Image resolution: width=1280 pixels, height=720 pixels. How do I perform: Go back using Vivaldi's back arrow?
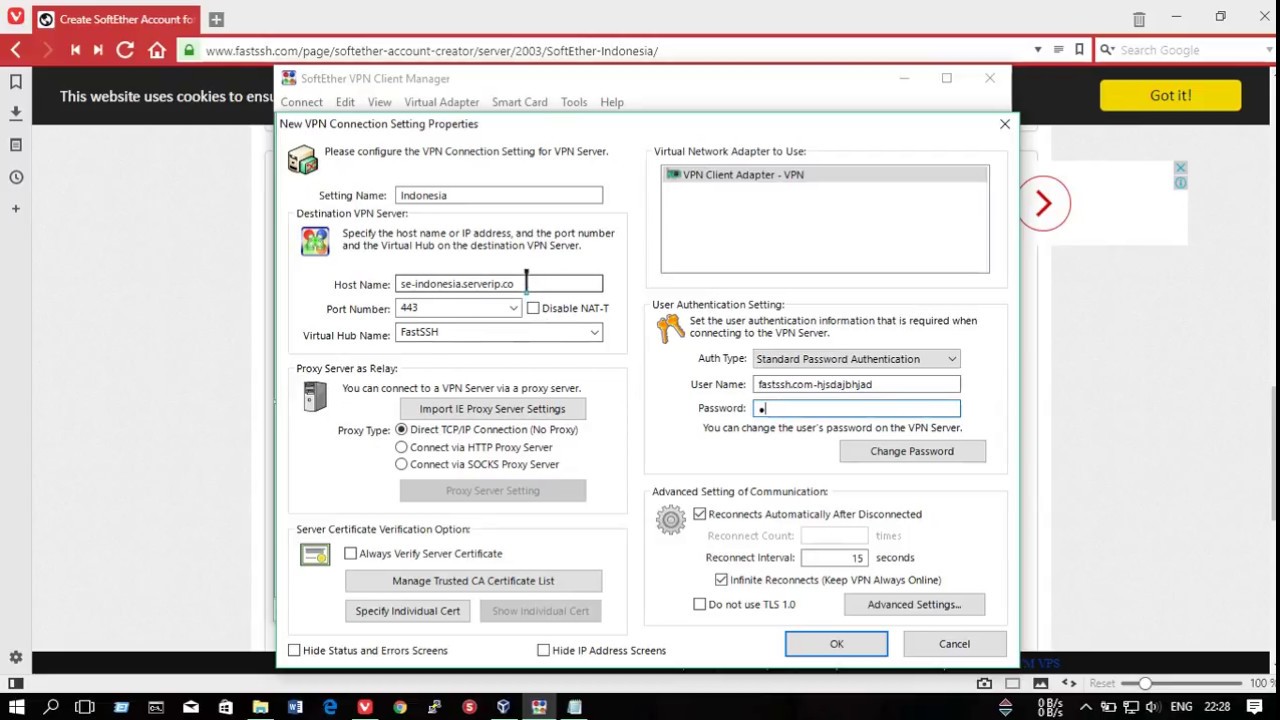click(16, 50)
